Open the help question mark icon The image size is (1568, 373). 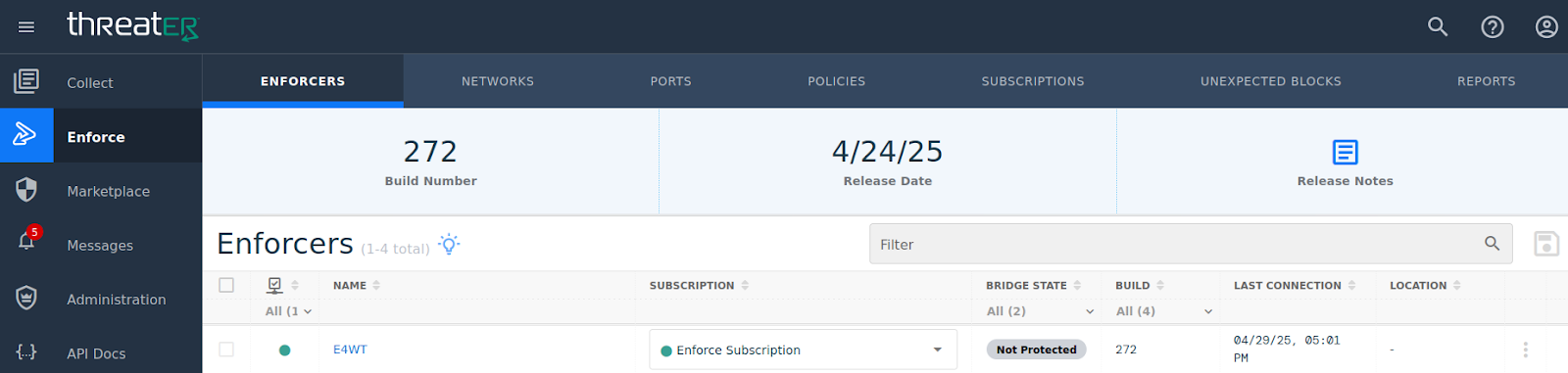(x=1493, y=26)
